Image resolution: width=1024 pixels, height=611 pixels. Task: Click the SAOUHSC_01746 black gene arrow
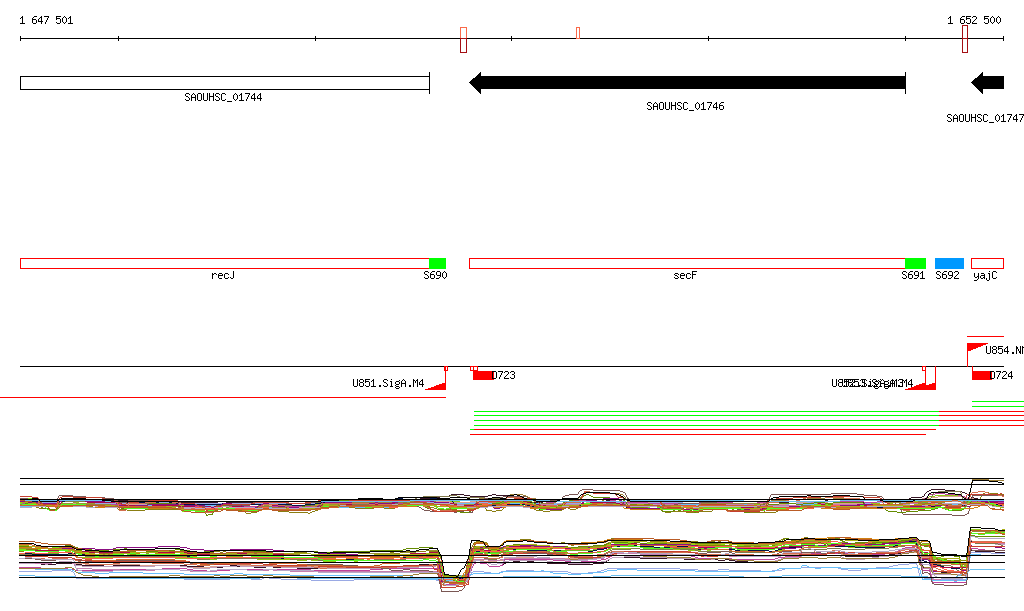pyautogui.click(x=687, y=83)
